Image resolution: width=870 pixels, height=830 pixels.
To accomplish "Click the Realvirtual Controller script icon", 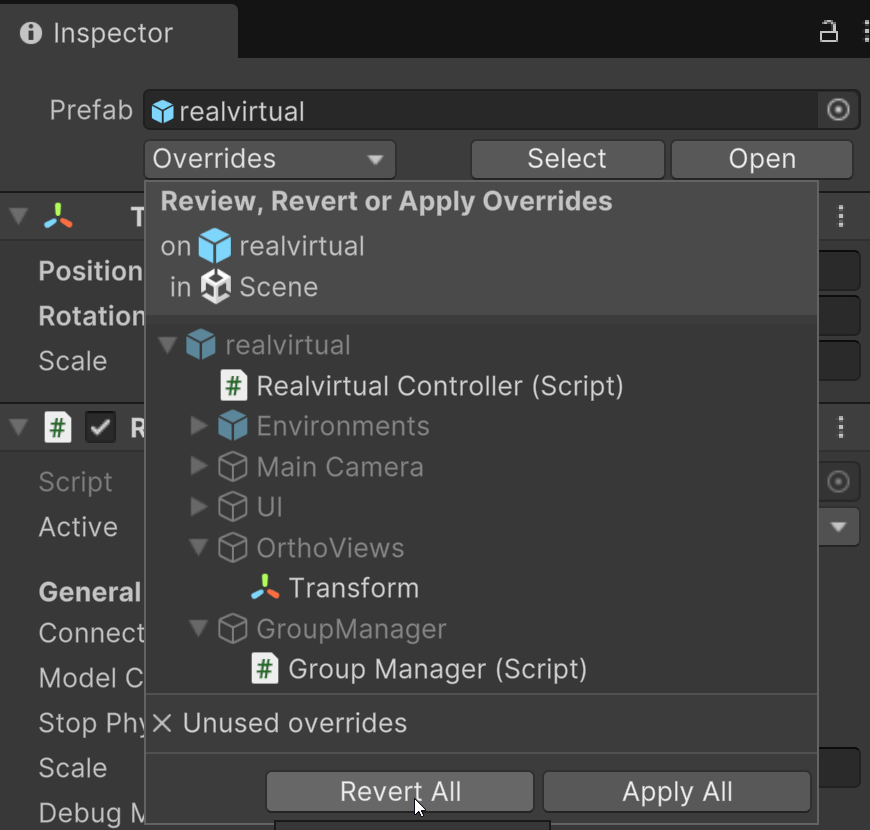I will pos(234,386).
